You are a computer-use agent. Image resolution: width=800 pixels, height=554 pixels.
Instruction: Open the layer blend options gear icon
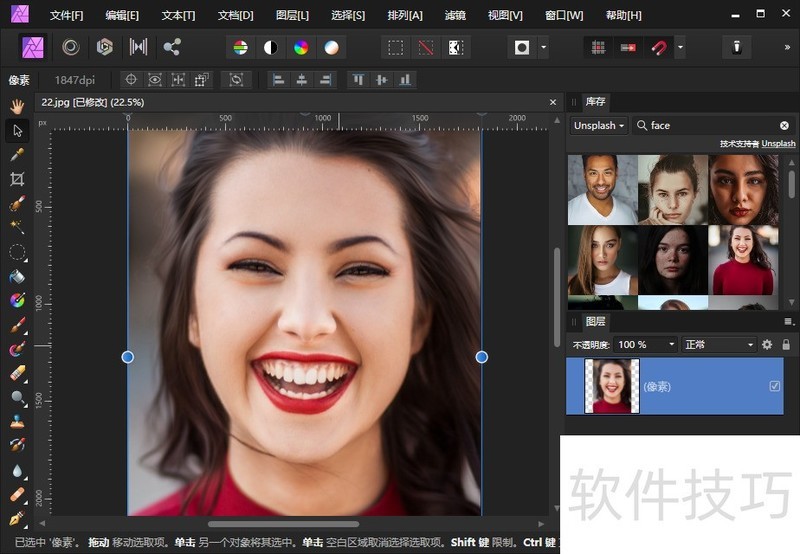pyautogui.click(x=767, y=345)
